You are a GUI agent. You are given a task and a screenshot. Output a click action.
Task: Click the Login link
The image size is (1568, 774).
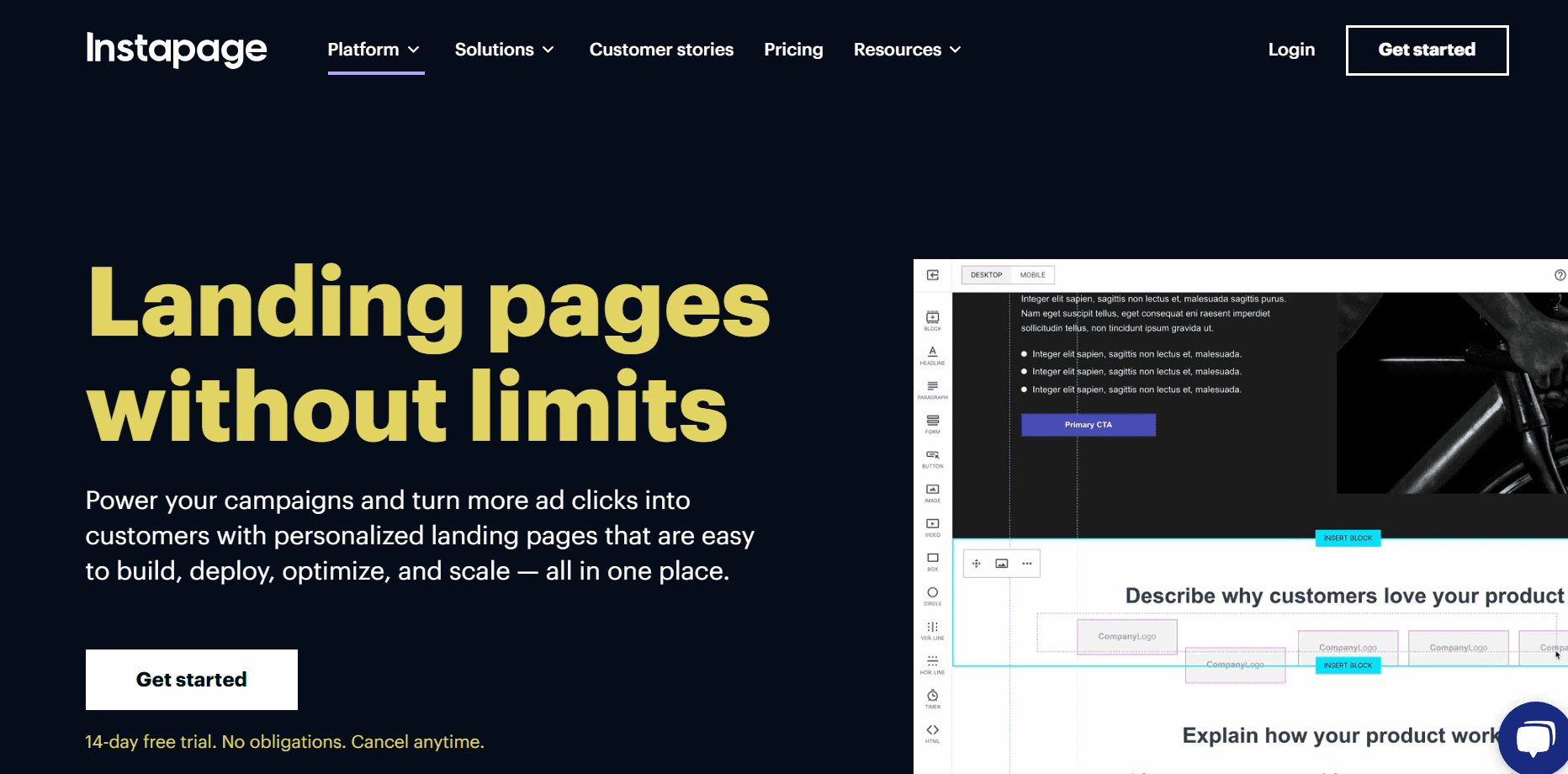pos(1291,50)
